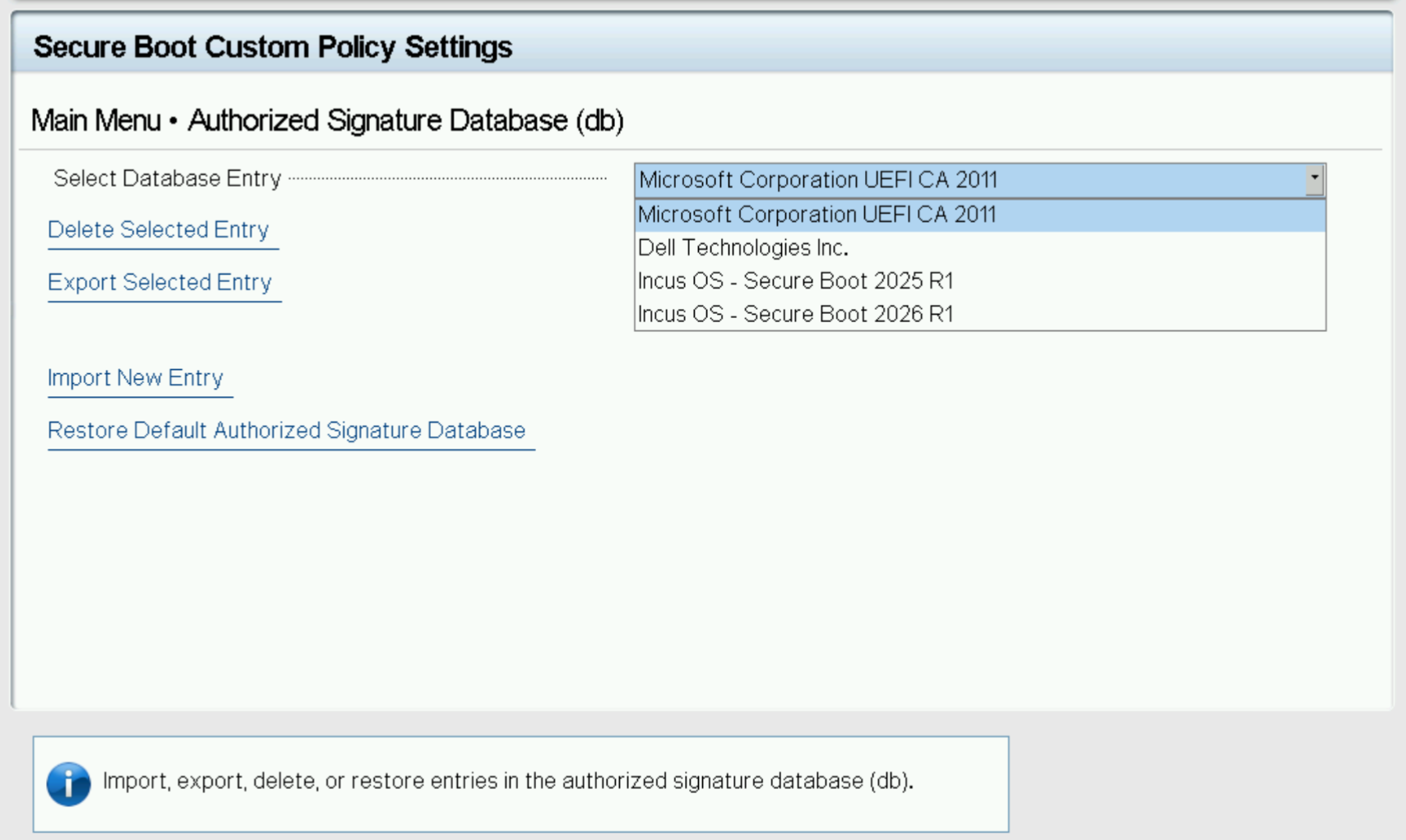The image size is (1406, 840).
Task: Click the Secure Boot Custom Policy Settings title
Action: click(272, 47)
